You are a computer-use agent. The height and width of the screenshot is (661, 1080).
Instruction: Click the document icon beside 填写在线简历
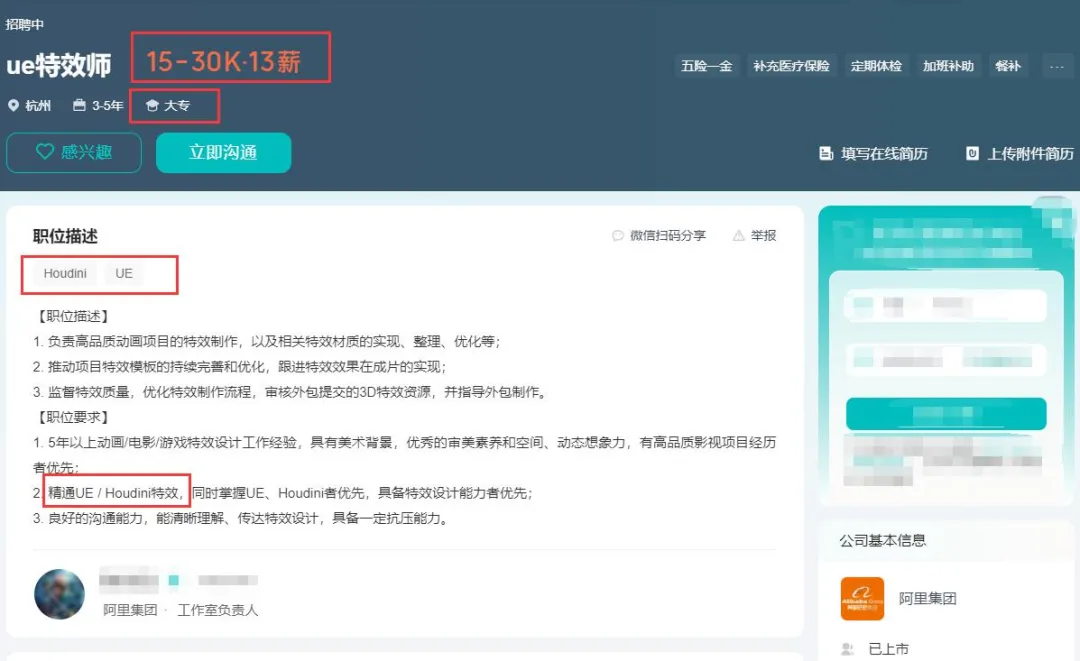[x=825, y=154]
